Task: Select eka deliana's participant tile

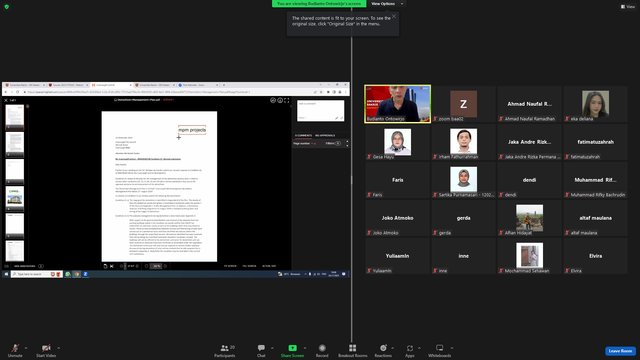Action: 596,104
